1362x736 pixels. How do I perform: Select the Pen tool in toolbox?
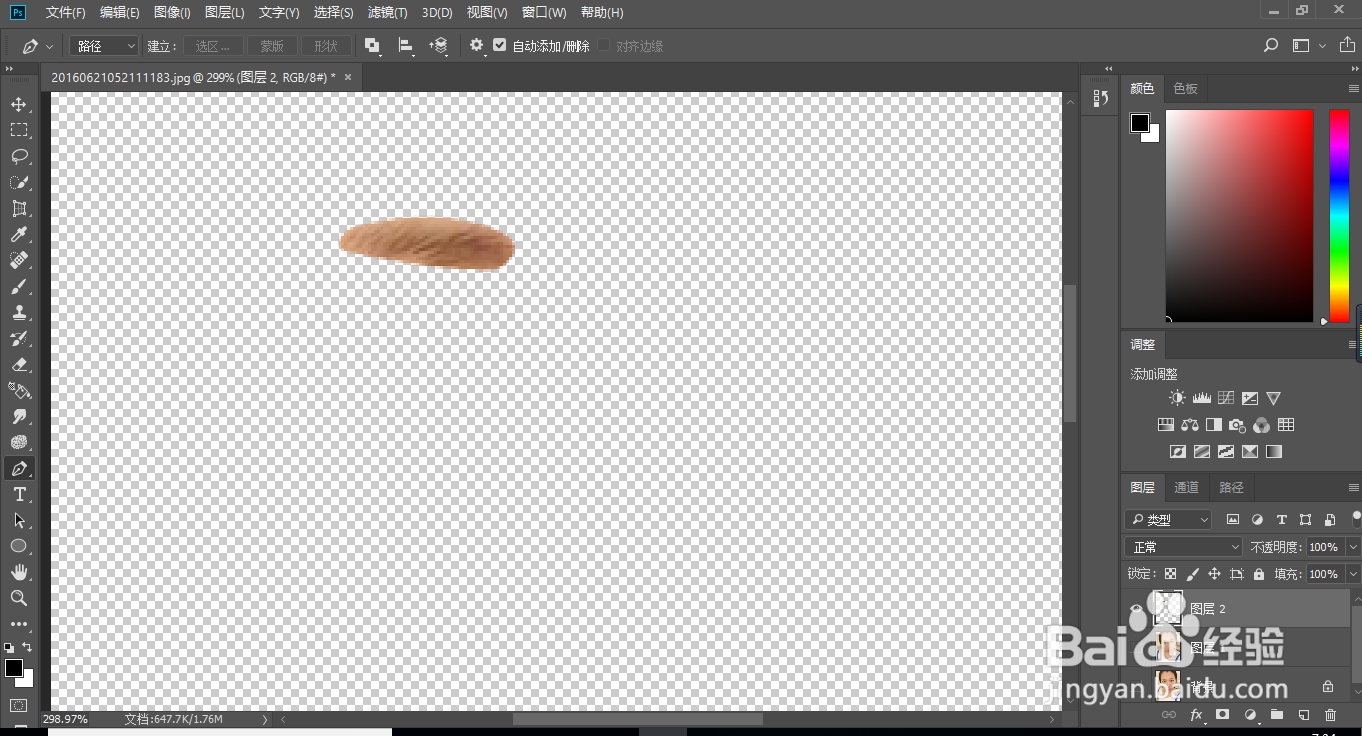click(18, 469)
